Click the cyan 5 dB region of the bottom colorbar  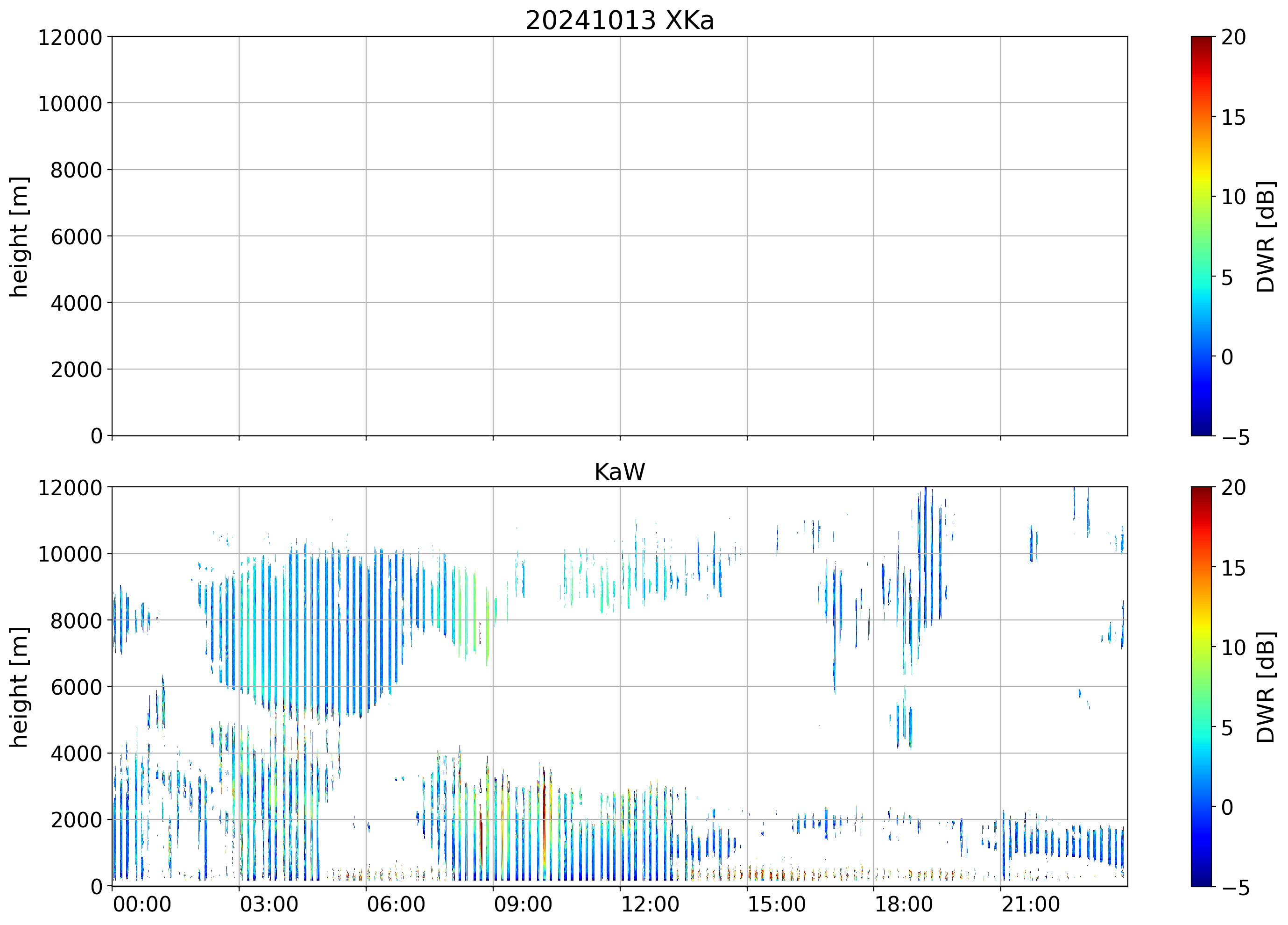pyautogui.click(x=1201, y=728)
